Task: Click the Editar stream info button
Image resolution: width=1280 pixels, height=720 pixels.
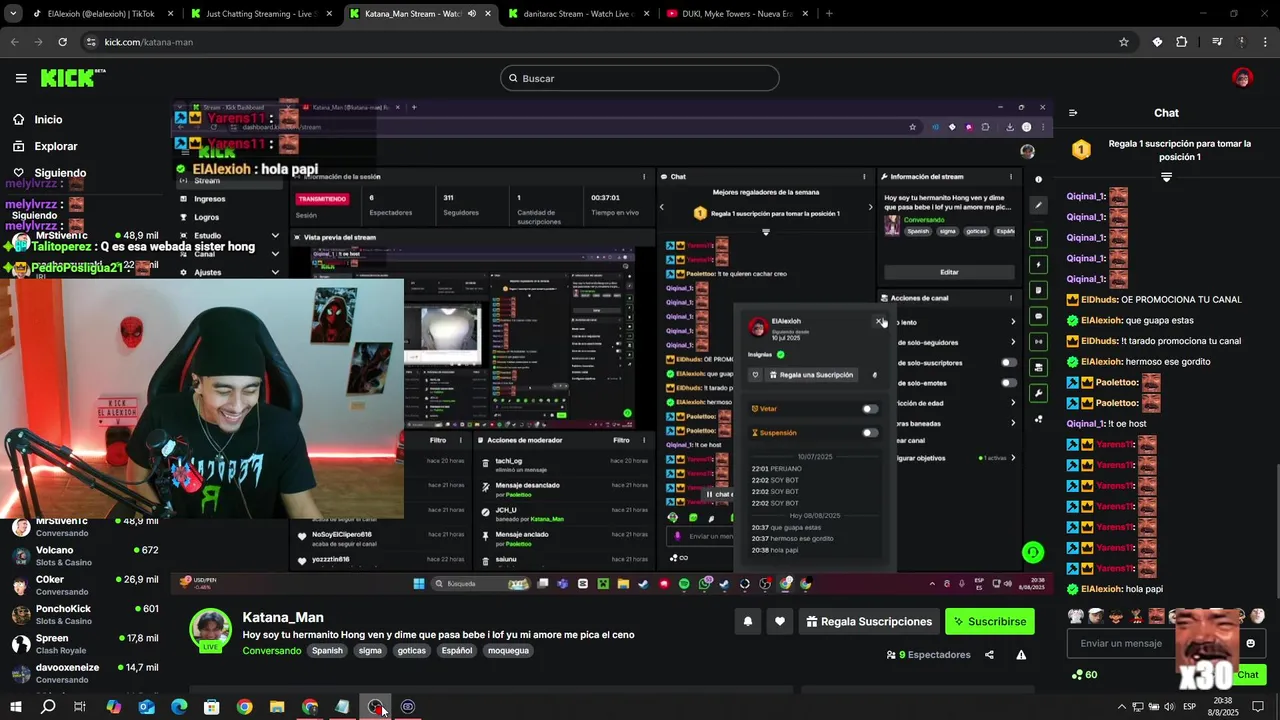Action: coord(949,272)
